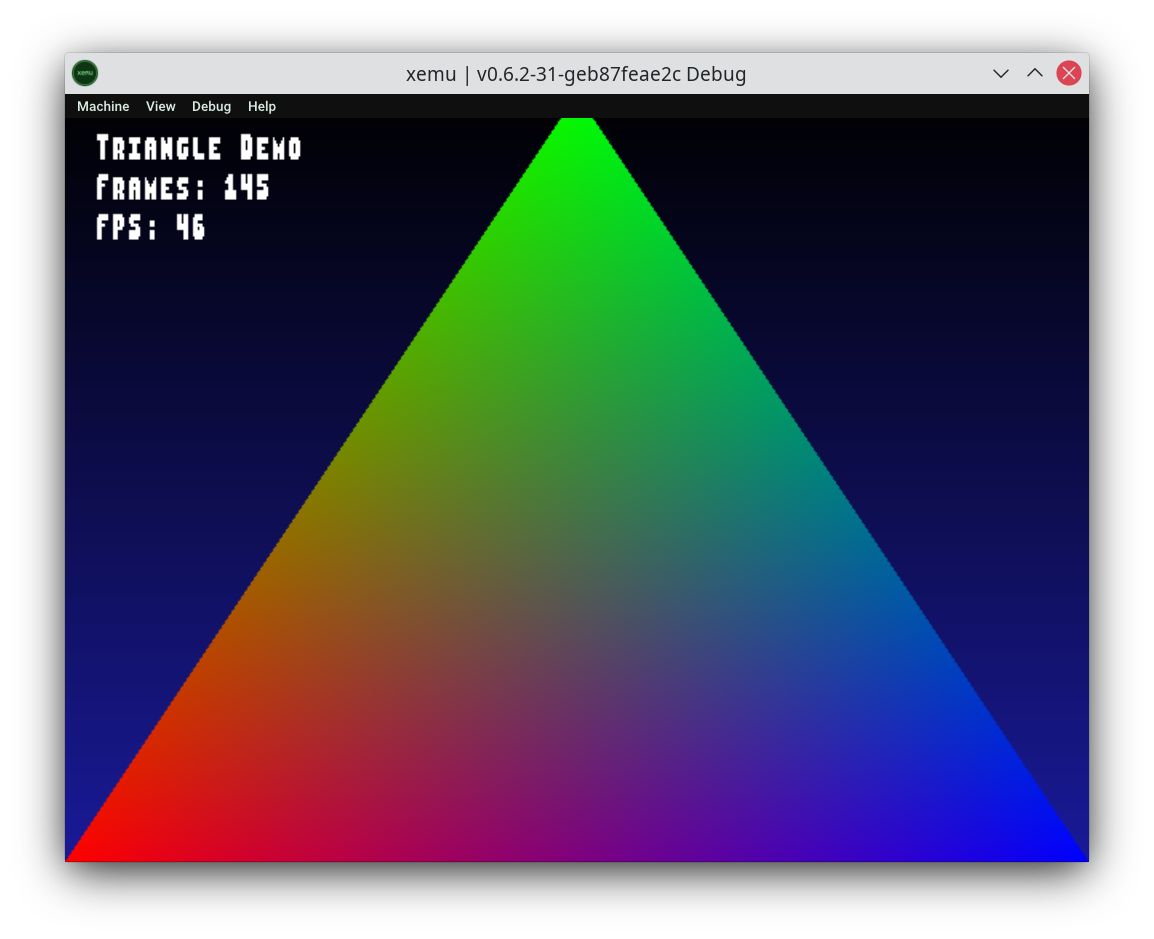
Task: Click the menu bar between Debug and Help
Action: tap(241, 106)
